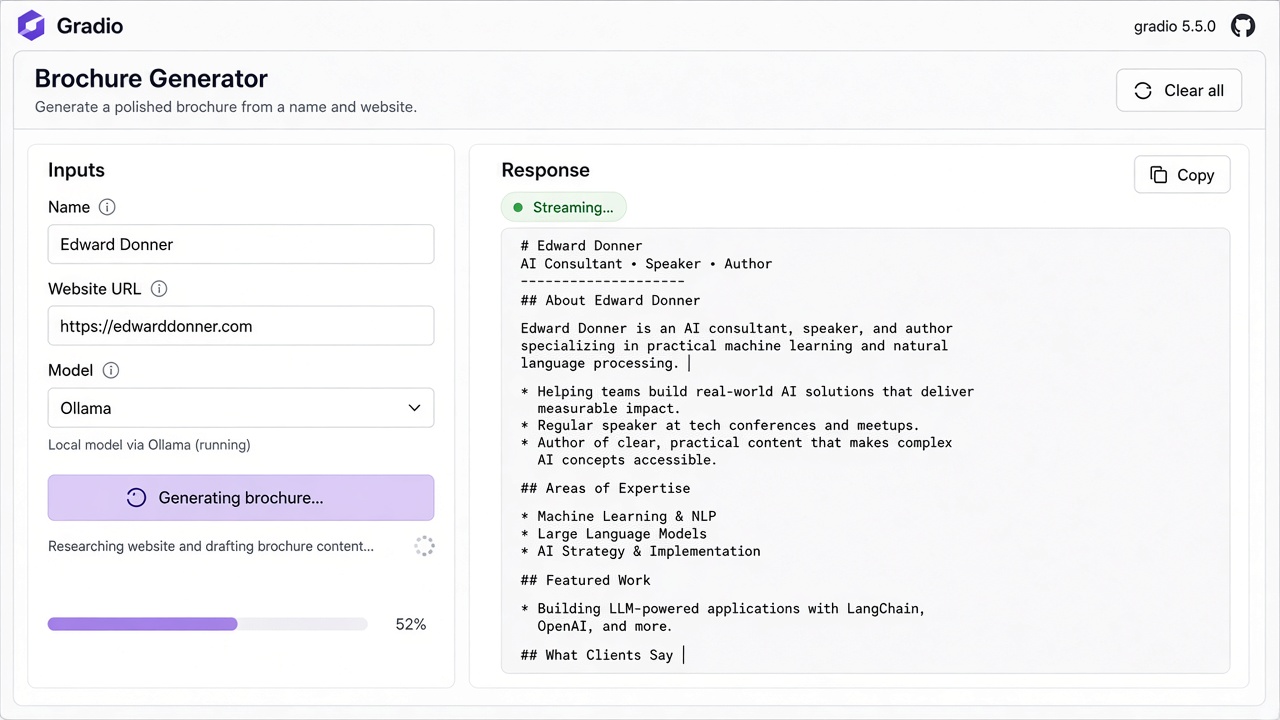Click the '# Edward Donner' title line
Image resolution: width=1280 pixels, height=720 pixels.
[x=582, y=246]
